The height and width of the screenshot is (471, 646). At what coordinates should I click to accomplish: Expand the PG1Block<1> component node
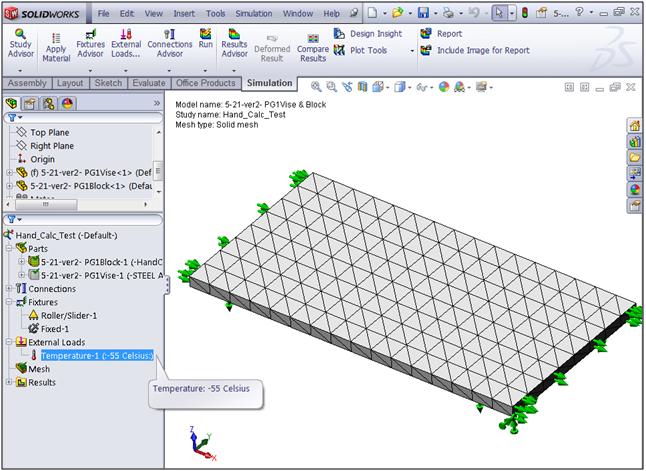pos(9,186)
